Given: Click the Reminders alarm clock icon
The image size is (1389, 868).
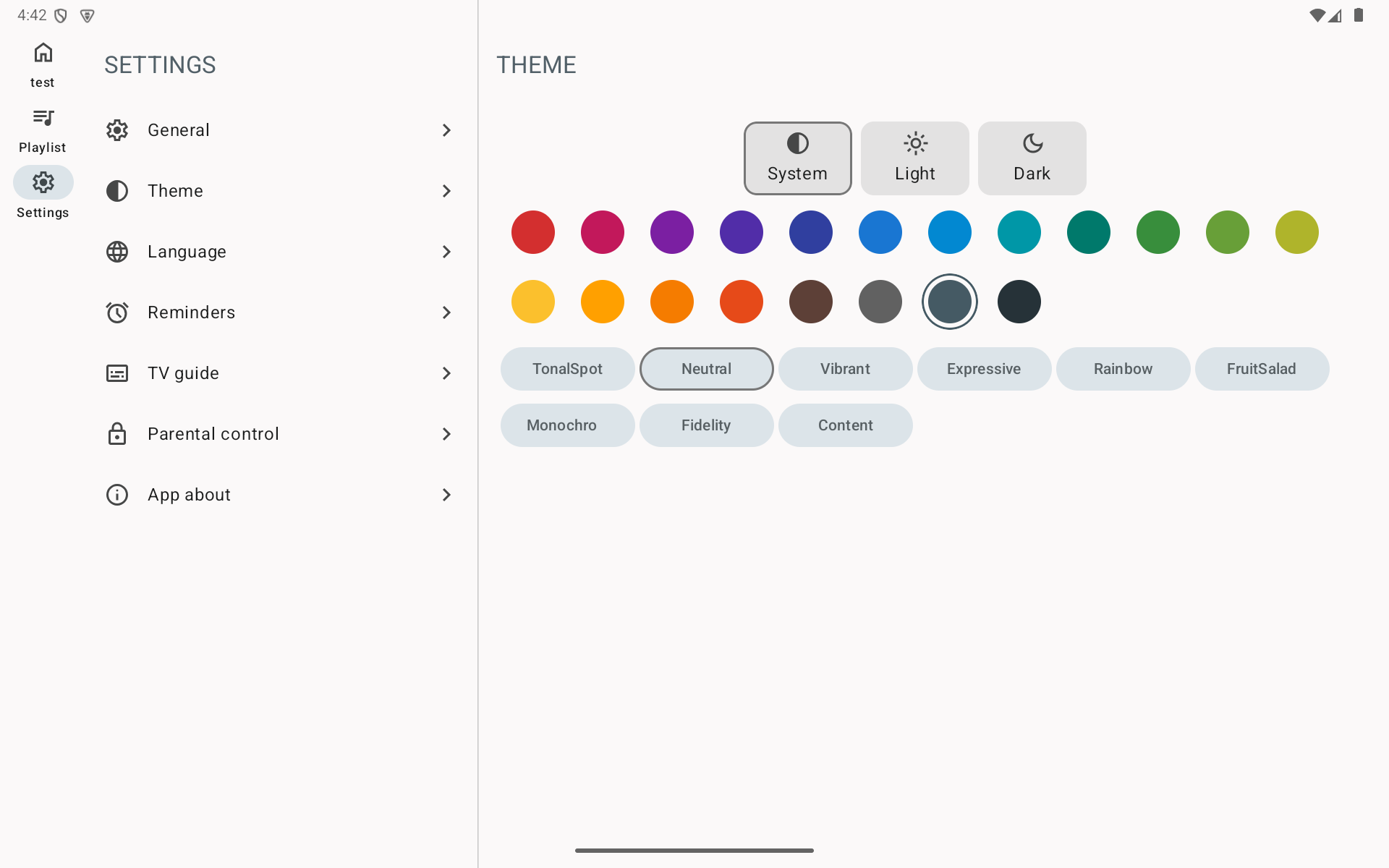Looking at the screenshot, I should [x=117, y=312].
